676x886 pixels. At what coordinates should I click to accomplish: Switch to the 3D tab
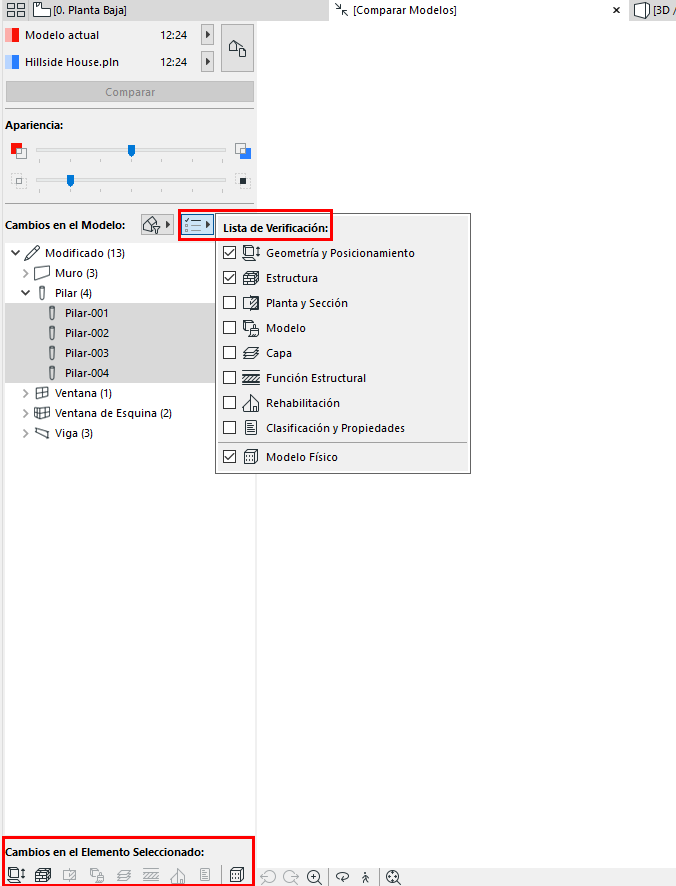[x=654, y=10]
